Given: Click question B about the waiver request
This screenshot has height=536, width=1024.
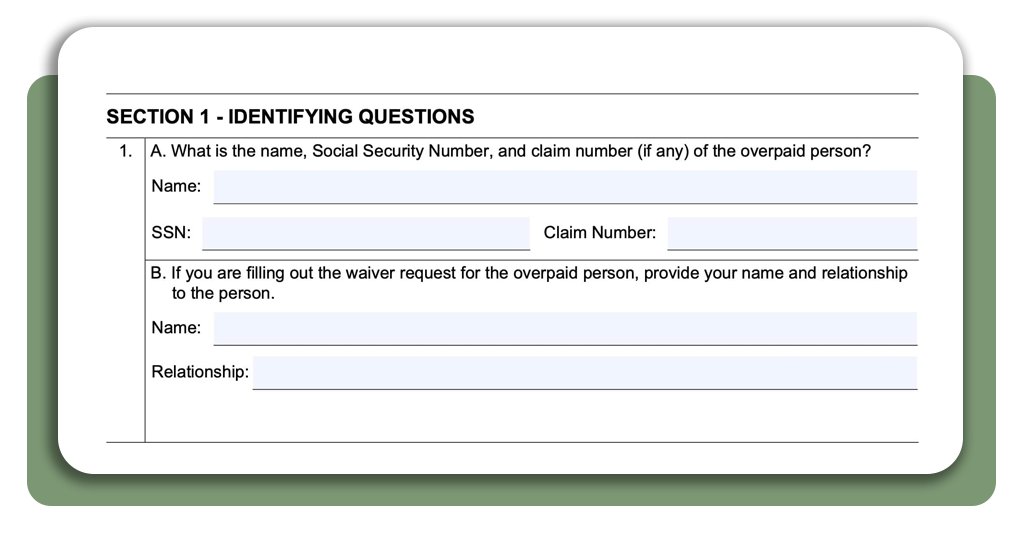Looking at the screenshot, I should click(529, 283).
